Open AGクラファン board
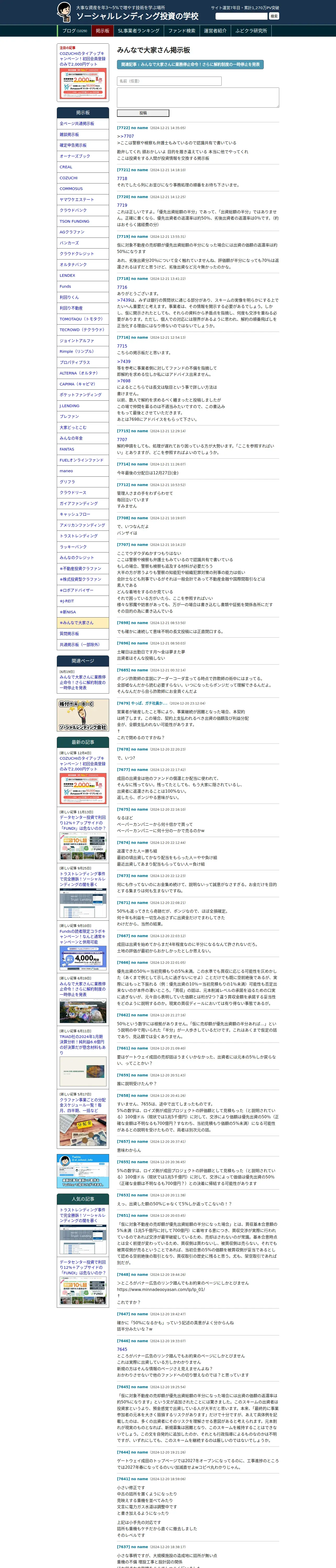The image size is (336, 1568). pyautogui.click(x=83, y=232)
